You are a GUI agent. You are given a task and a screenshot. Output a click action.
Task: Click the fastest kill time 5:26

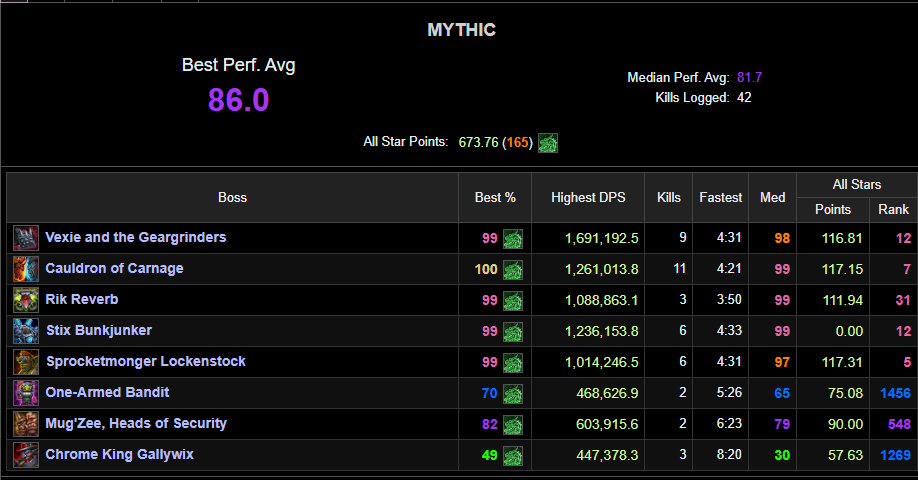pyautogui.click(x=729, y=392)
